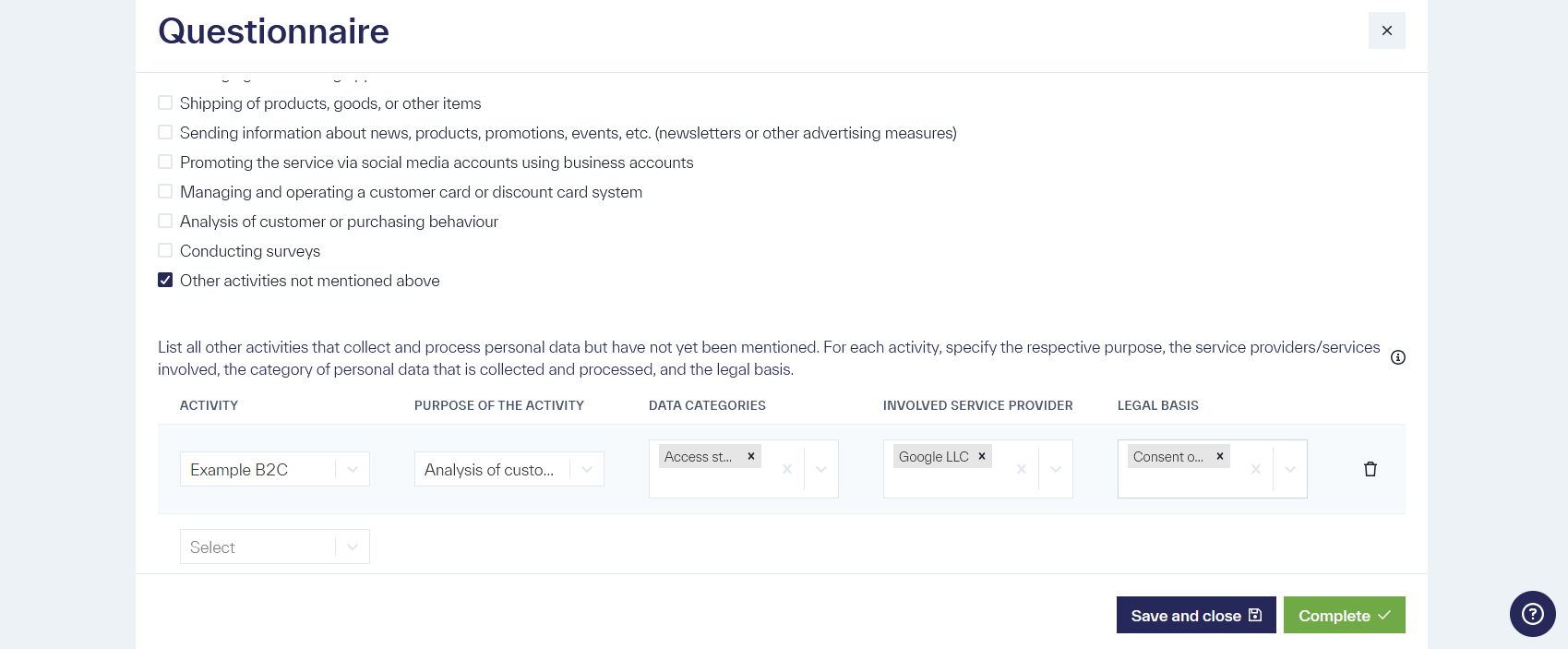This screenshot has width=1568, height=649.
Task: Uncheck Other activities not mentioned above
Action: (165, 281)
